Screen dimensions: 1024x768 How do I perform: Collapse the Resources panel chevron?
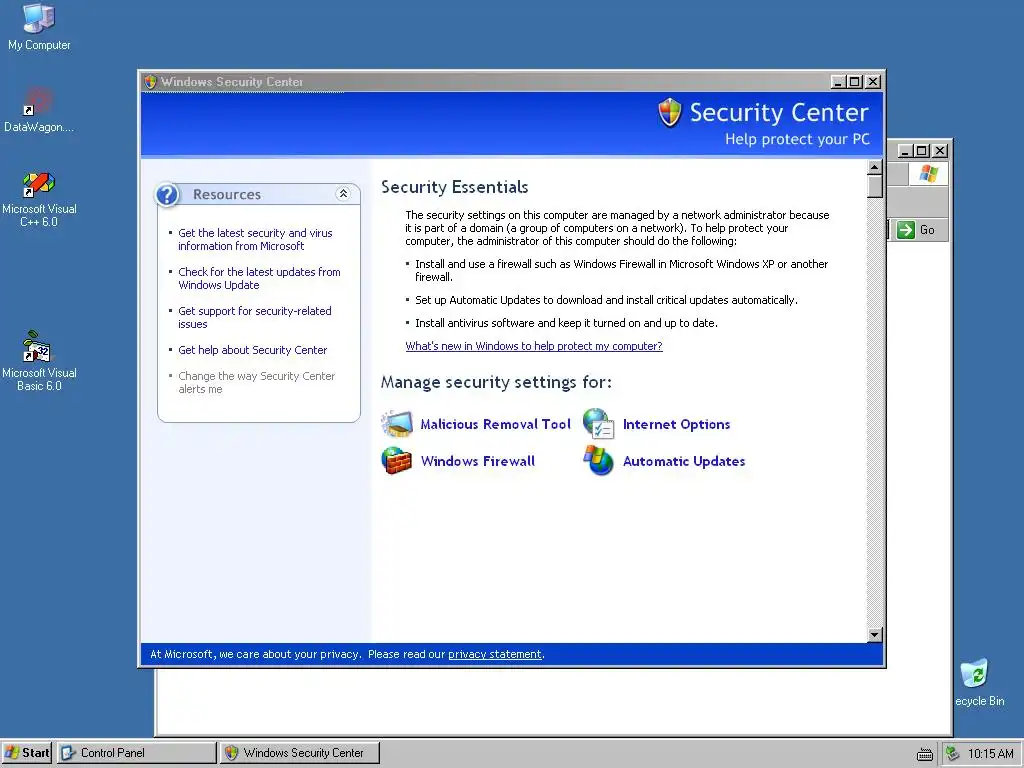tap(343, 194)
